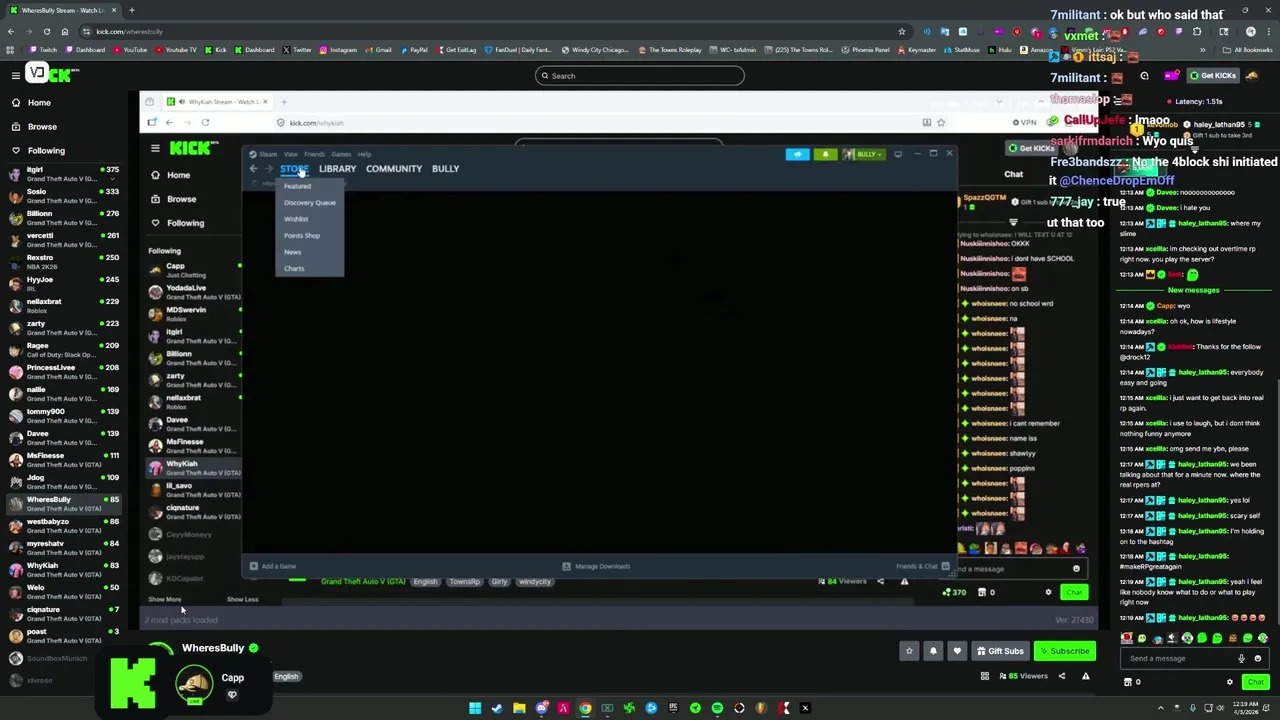Click the star favorite button near Gift Subs

(909, 651)
